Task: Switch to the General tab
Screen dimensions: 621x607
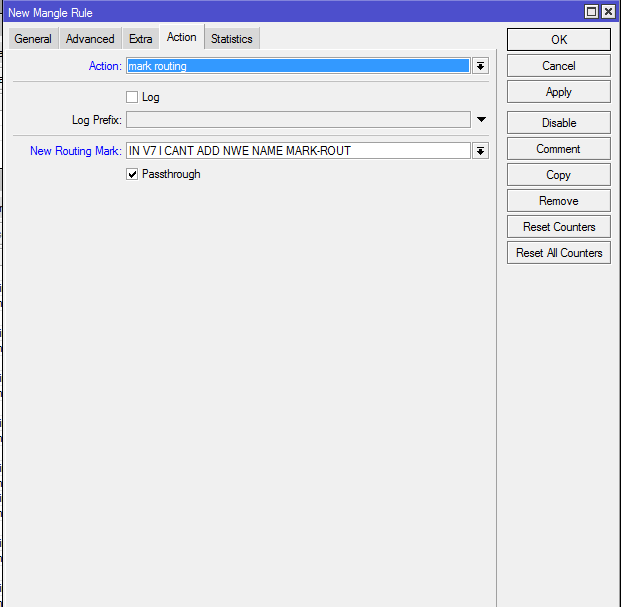Action: tap(33, 39)
